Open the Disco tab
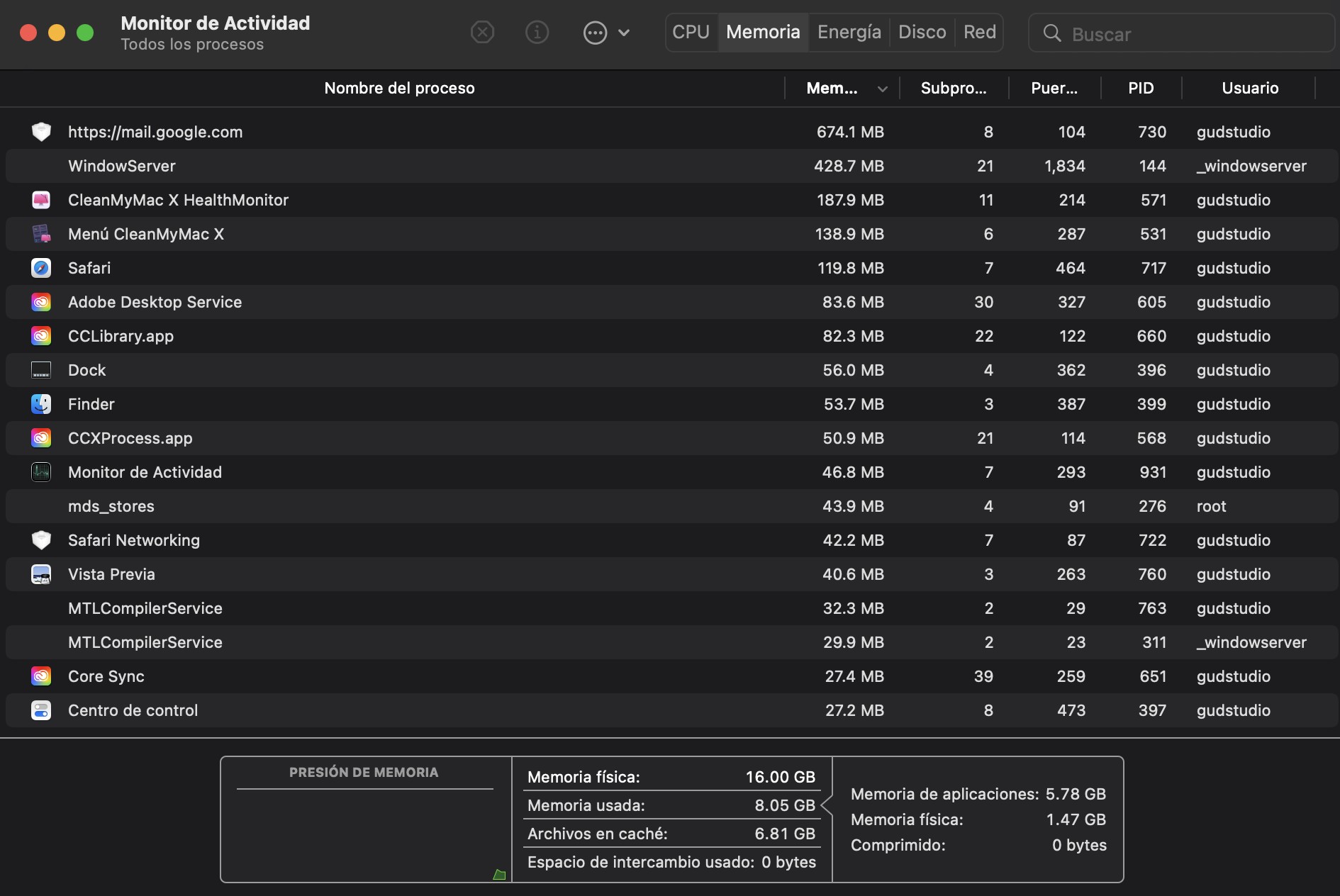The width and height of the screenshot is (1340, 896). [x=922, y=33]
